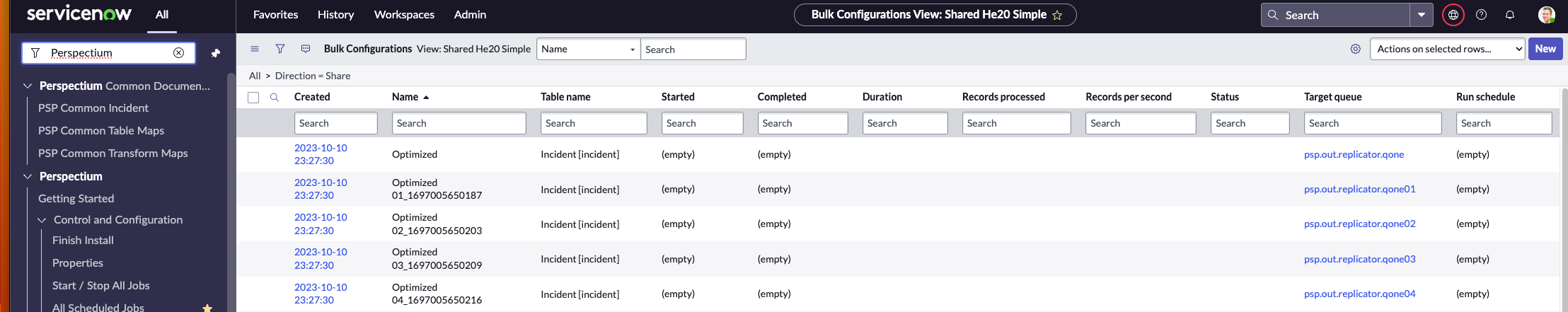
Task: Open Start / Stop All Jobs module
Action: pyautogui.click(x=101, y=286)
